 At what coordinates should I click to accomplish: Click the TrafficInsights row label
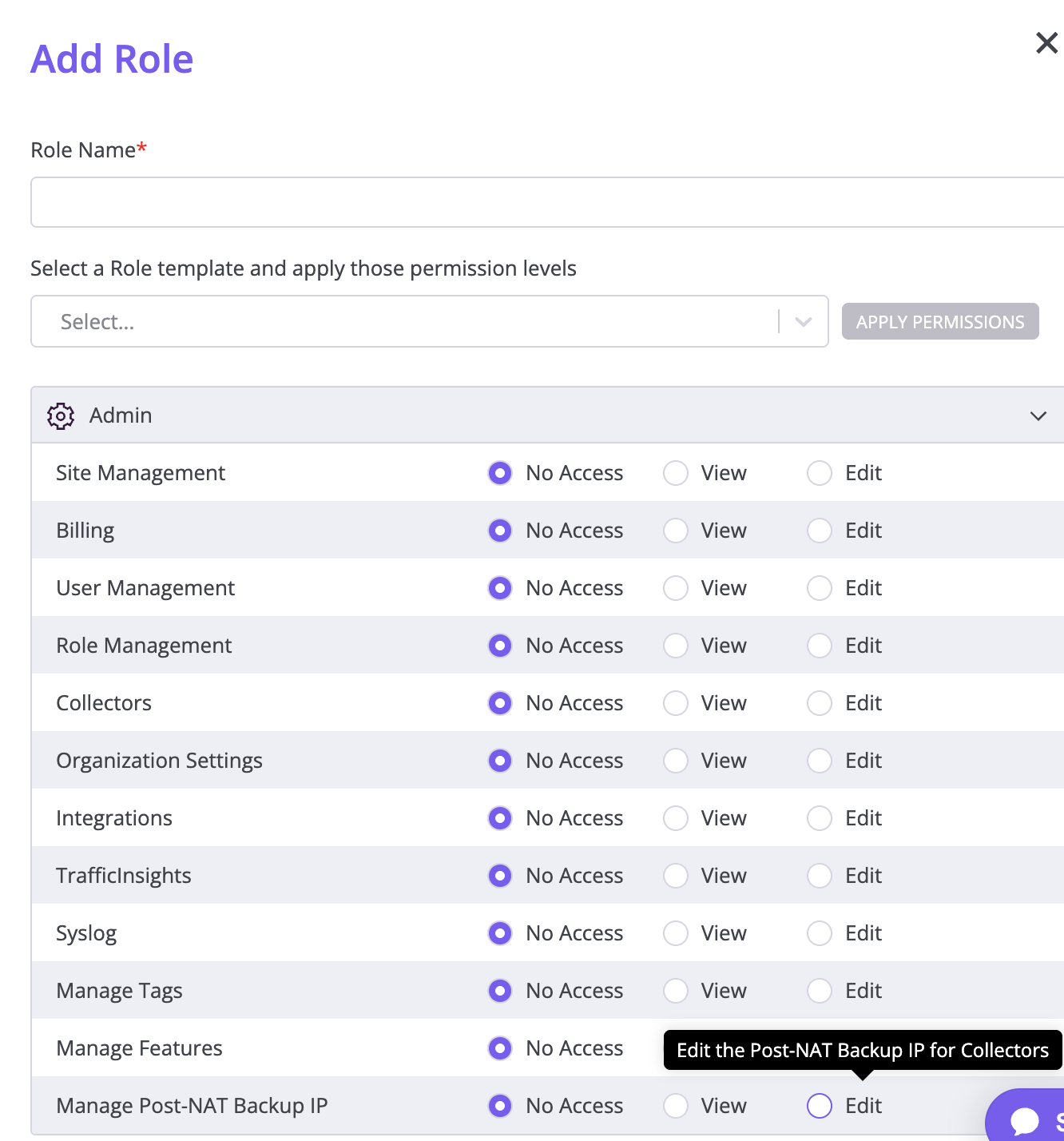pos(124,876)
